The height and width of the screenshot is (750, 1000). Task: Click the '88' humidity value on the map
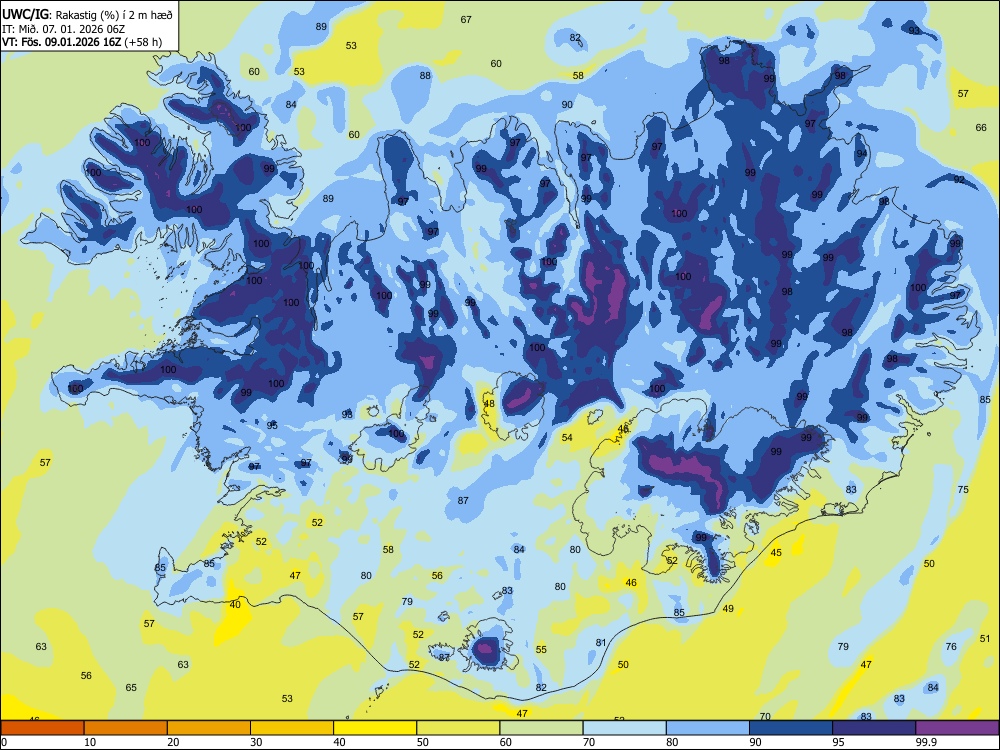click(x=425, y=75)
